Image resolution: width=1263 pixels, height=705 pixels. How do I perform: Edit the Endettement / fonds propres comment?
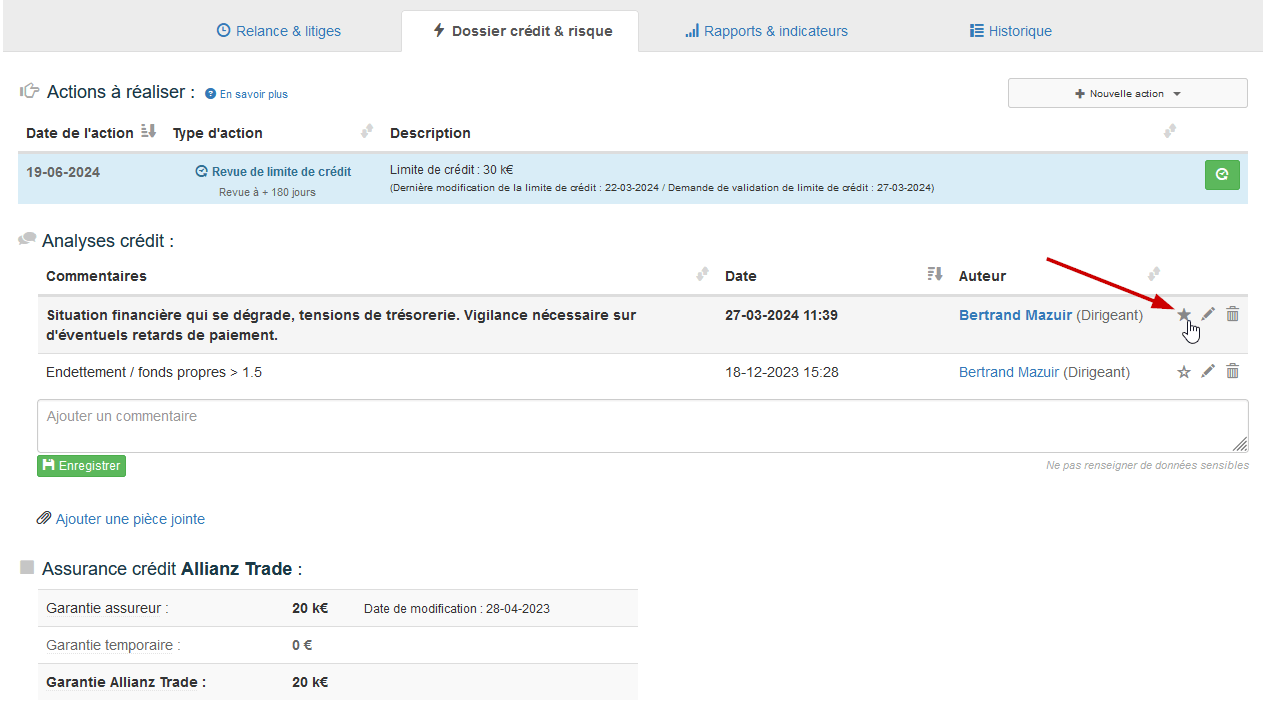[1208, 372]
